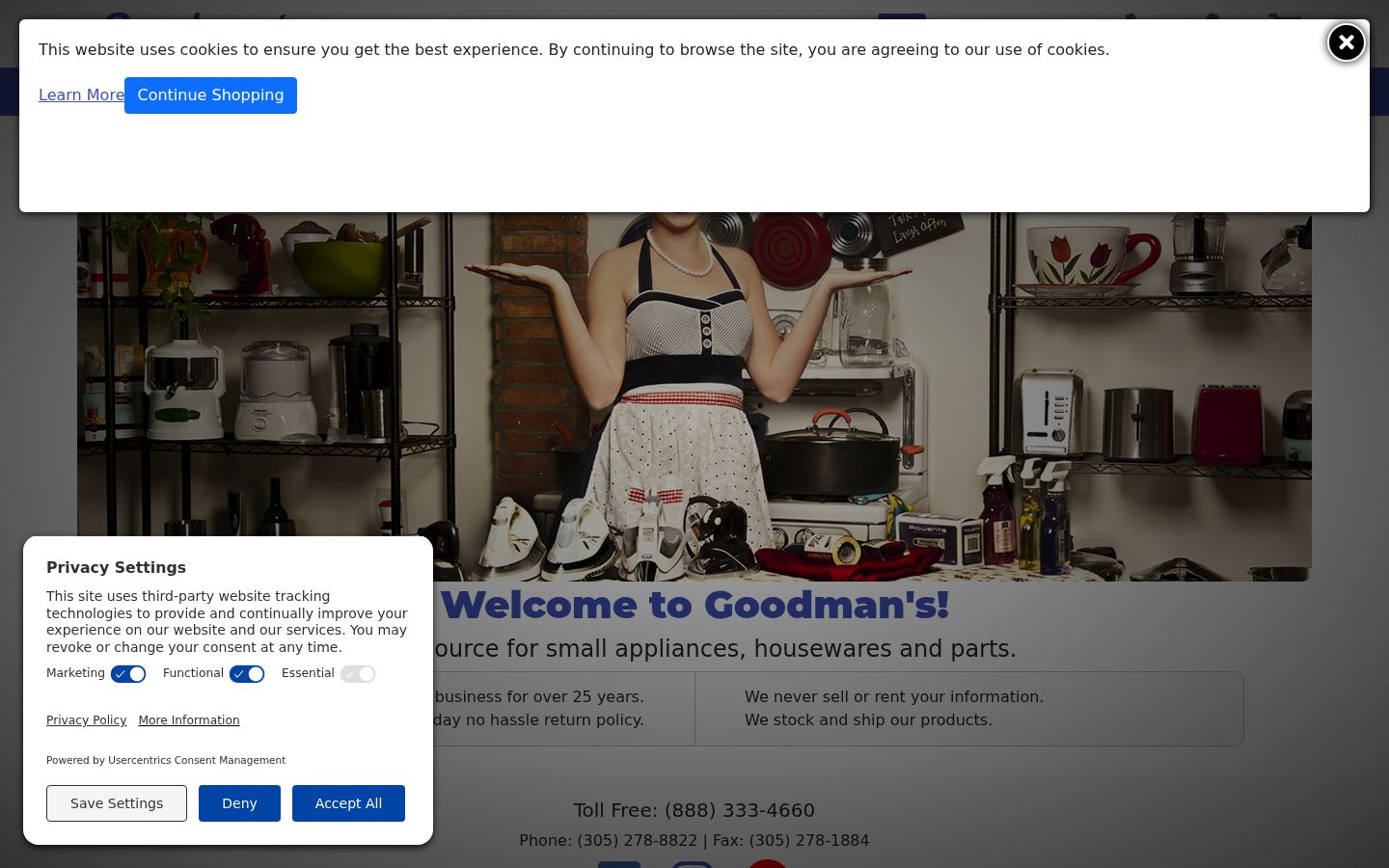This screenshot has width=1389, height=868.
Task: Click the 'Welcome to Goodman's!' heading
Action: pyautogui.click(x=694, y=605)
